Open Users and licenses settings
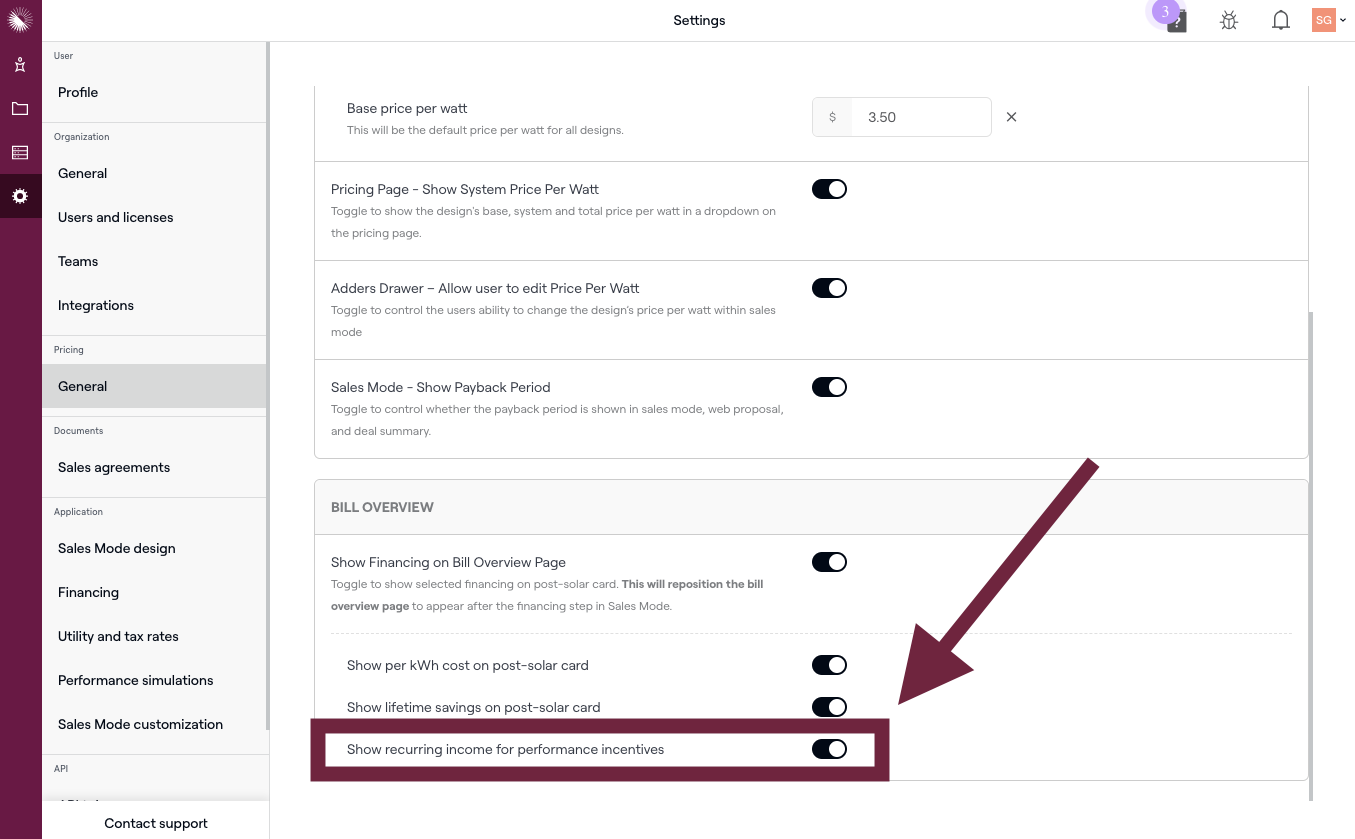Image resolution: width=1355 pixels, height=839 pixels. pyautogui.click(x=116, y=217)
